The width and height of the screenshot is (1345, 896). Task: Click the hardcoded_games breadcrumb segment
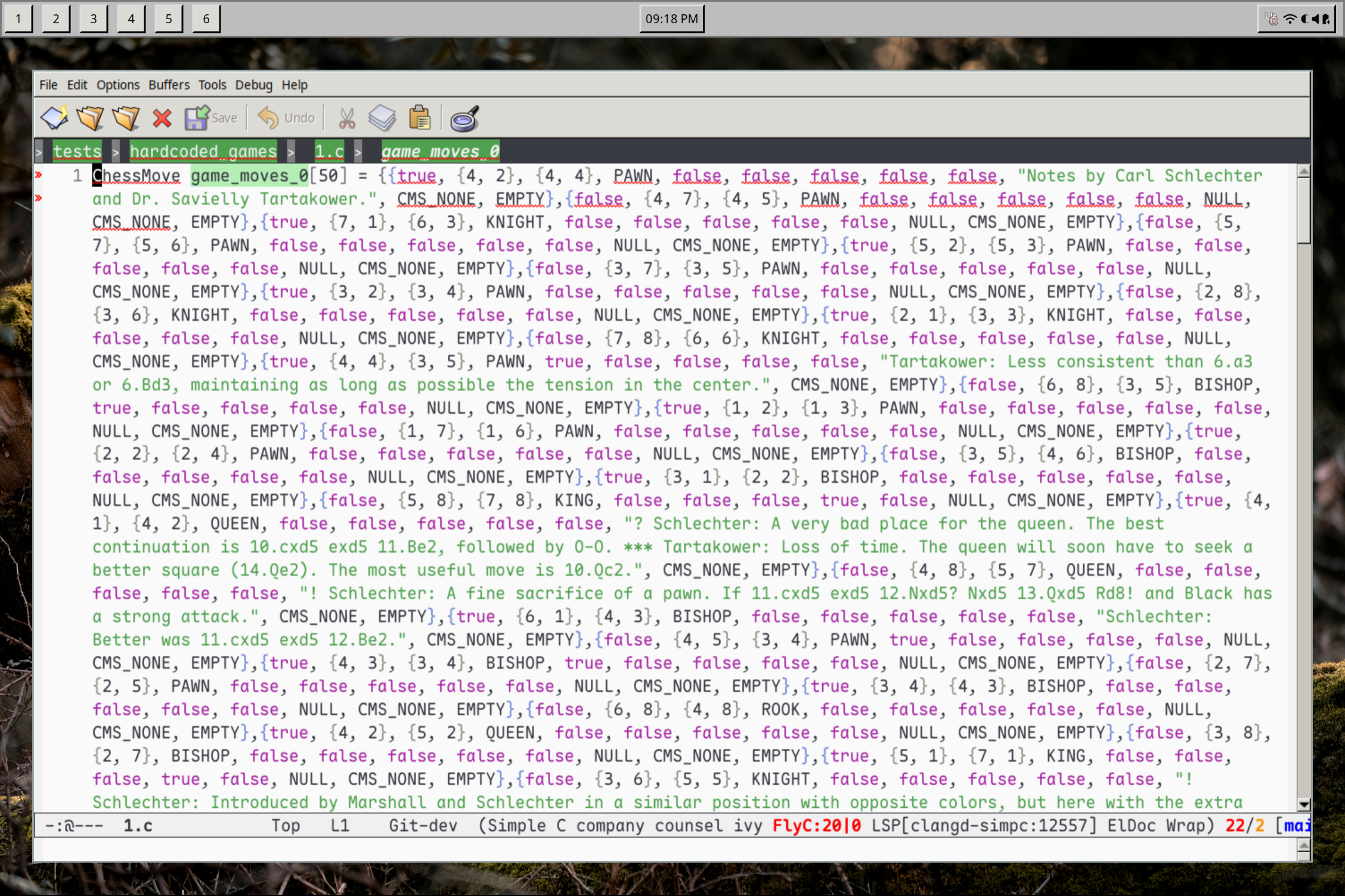pyautogui.click(x=203, y=151)
